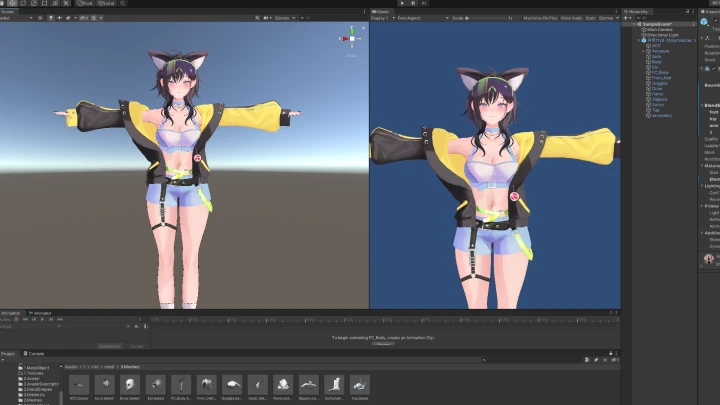Click the Assets breadcrumb in Project window
This screenshot has height=405, width=720.
tap(71, 367)
